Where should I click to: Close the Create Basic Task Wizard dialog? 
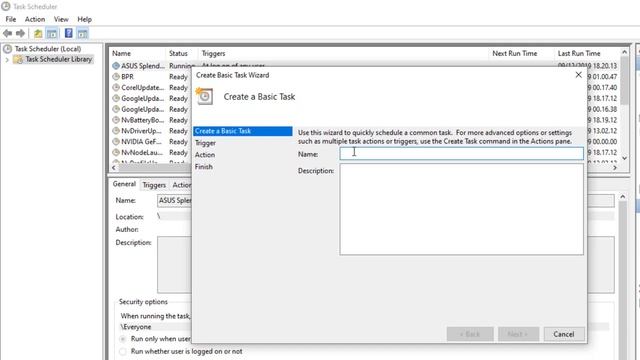click(578, 75)
